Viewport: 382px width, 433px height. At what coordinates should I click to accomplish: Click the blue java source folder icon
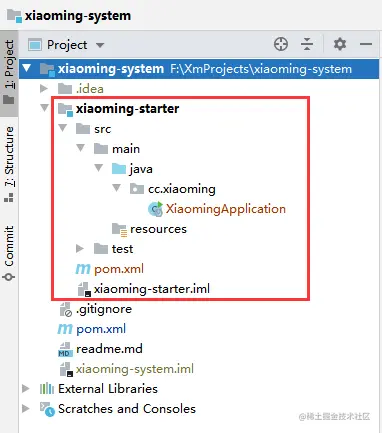(x=119, y=169)
